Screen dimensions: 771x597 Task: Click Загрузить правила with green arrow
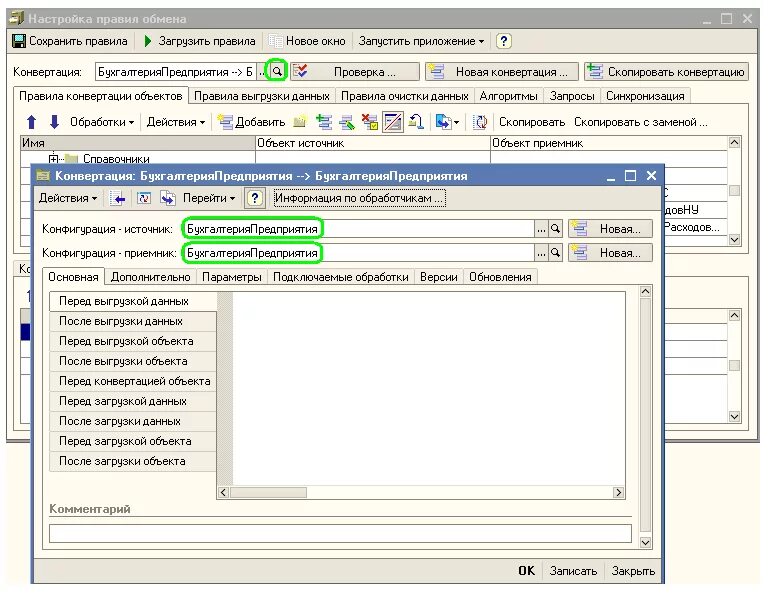coord(200,41)
